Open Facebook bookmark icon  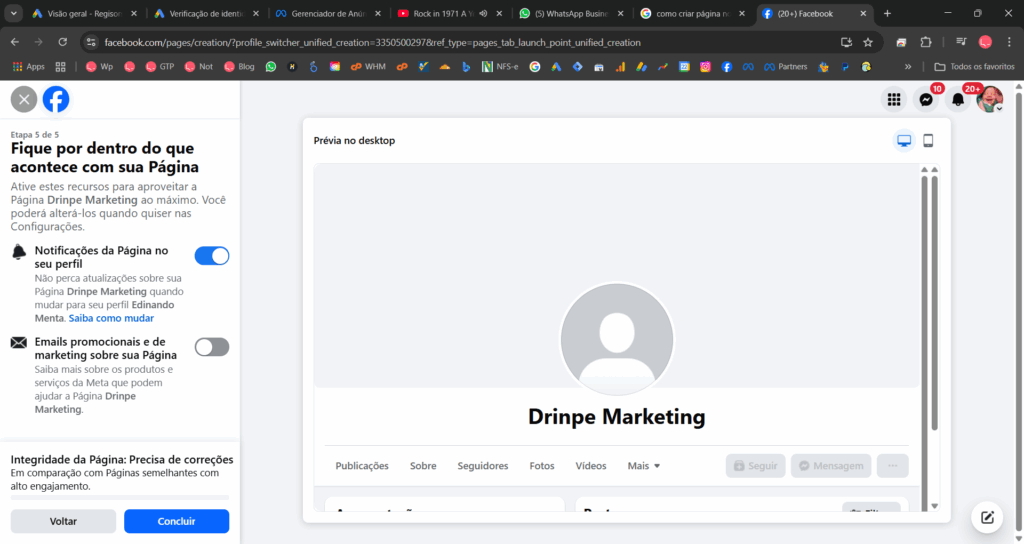click(726, 67)
